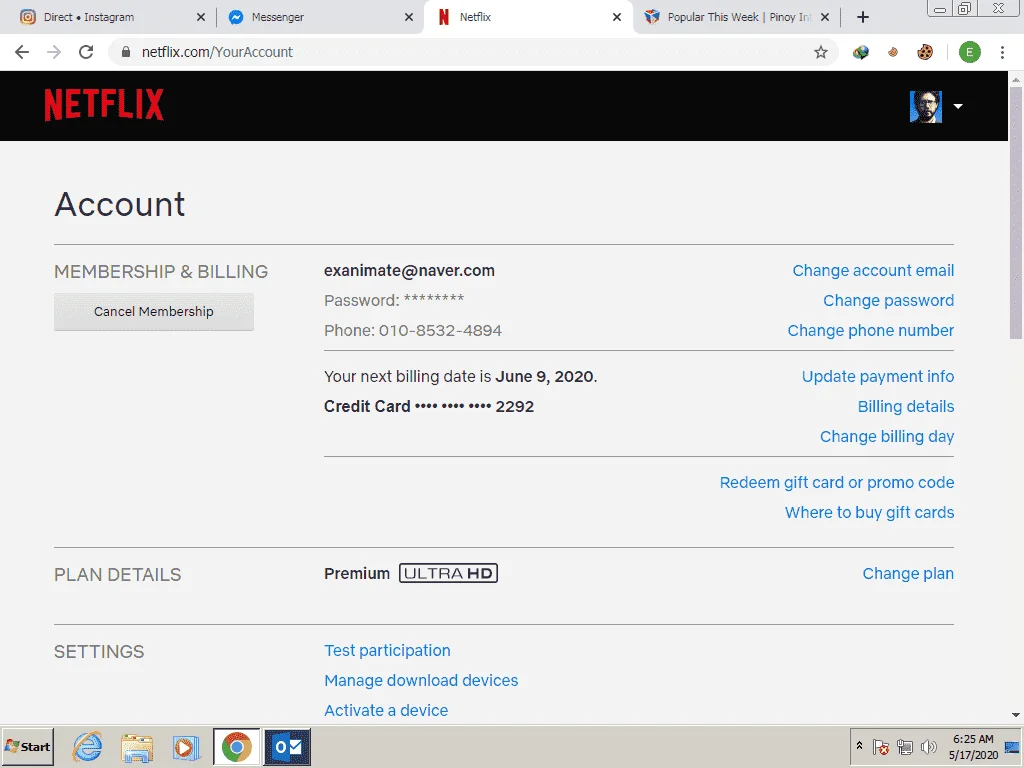Click the site lock icon

(126, 52)
